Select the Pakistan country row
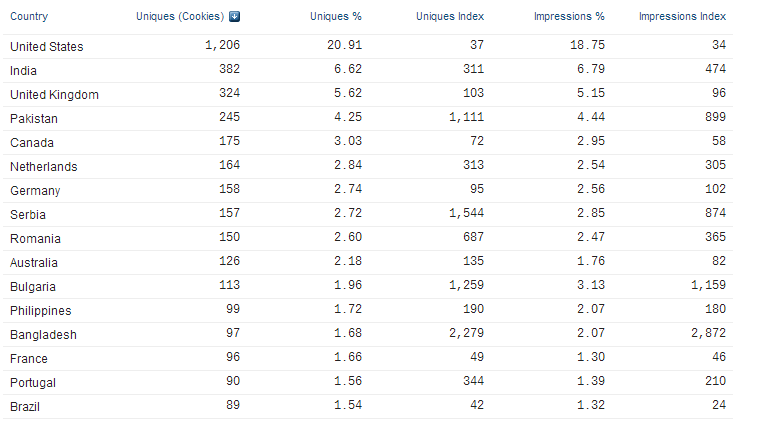The height and width of the screenshot is (423, 761). pos(368,118)
